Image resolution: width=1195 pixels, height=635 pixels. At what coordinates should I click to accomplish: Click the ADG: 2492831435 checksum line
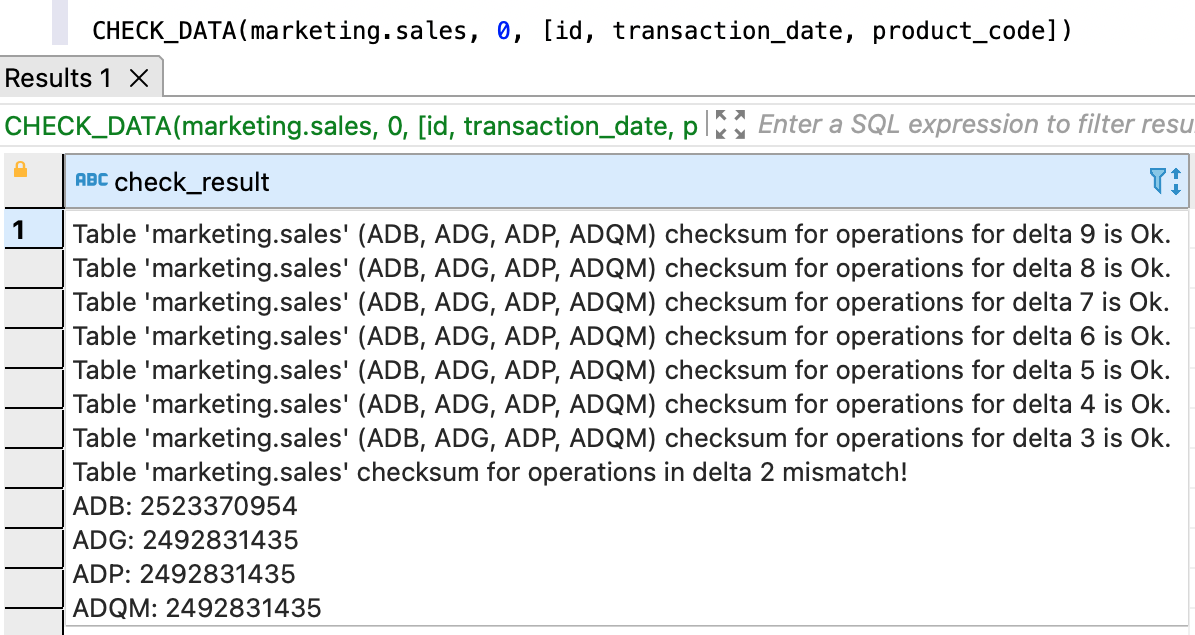pyautogui.click(x=186, y=540)
